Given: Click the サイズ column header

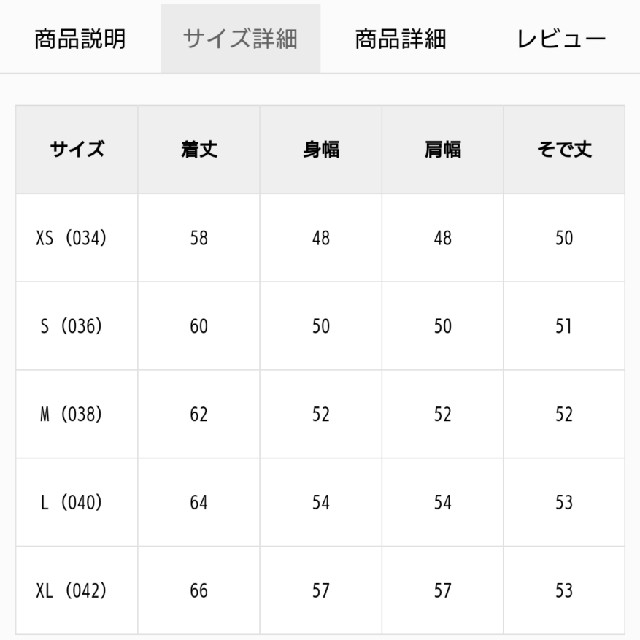Looking at the screenshot, I should (77, 149).
